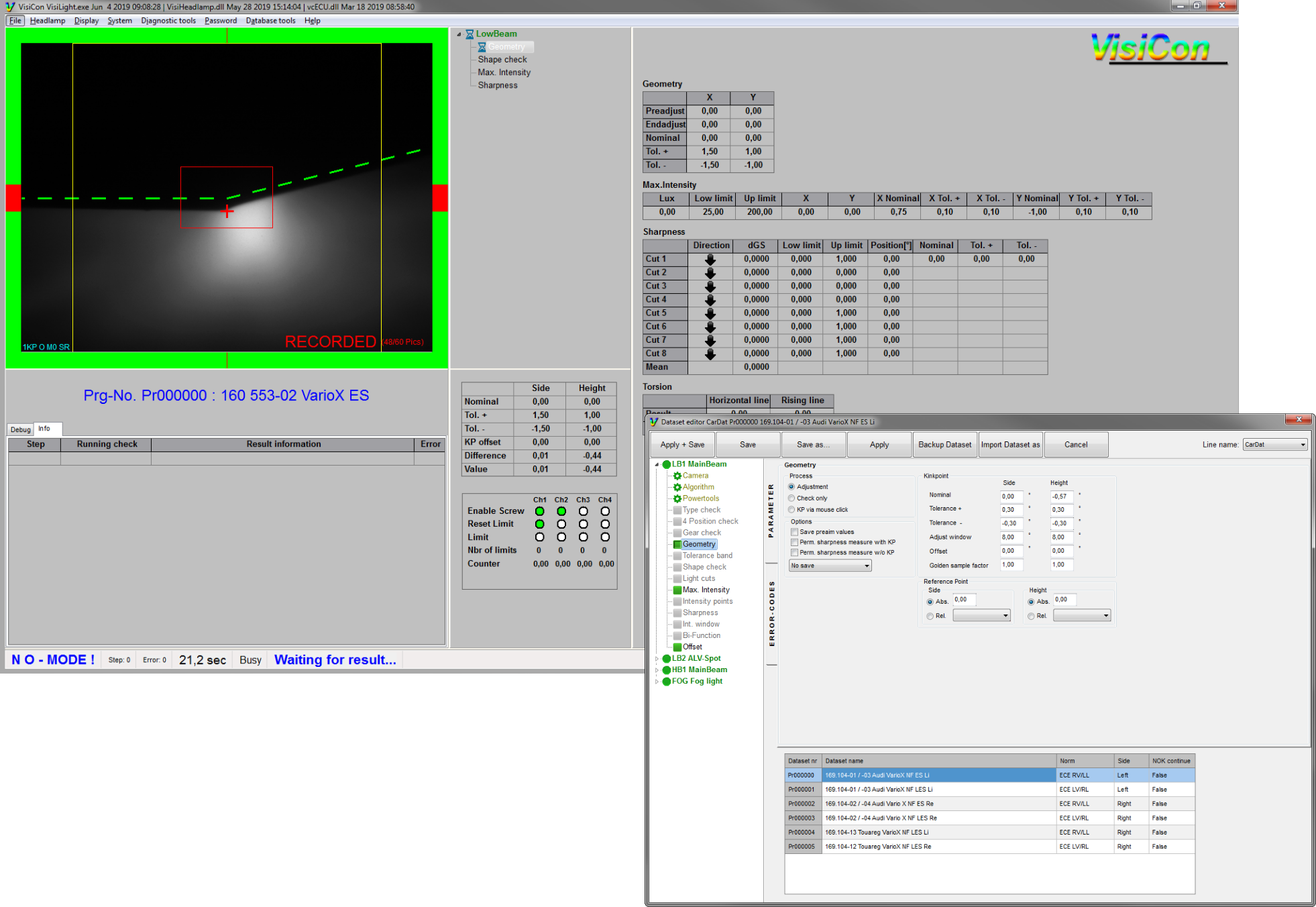Click the green circle icon of LB1 MainBeam
Viewport: 1316px width, 907px height.
pyautogui.click(x=667, y=464)
